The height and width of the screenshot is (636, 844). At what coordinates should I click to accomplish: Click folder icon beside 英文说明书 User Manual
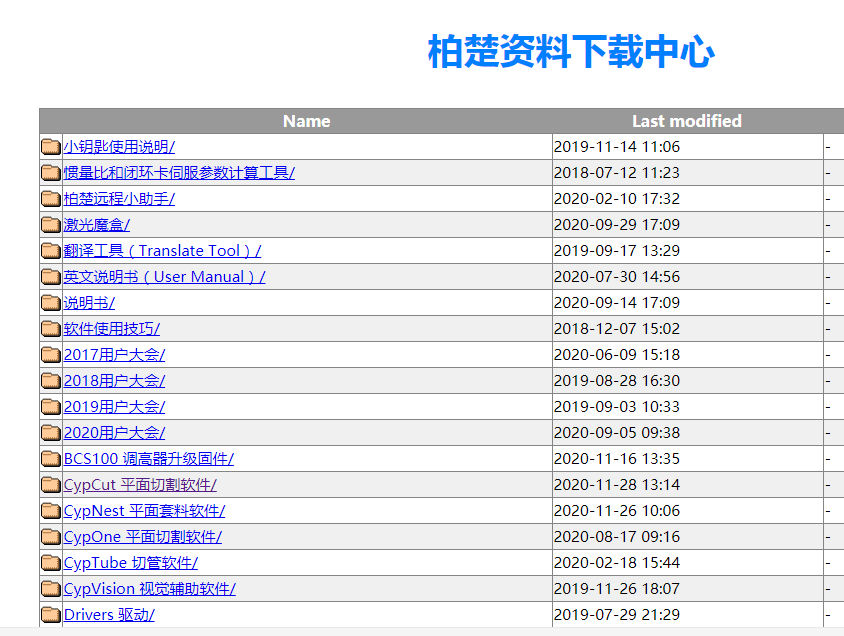(51, 277)
